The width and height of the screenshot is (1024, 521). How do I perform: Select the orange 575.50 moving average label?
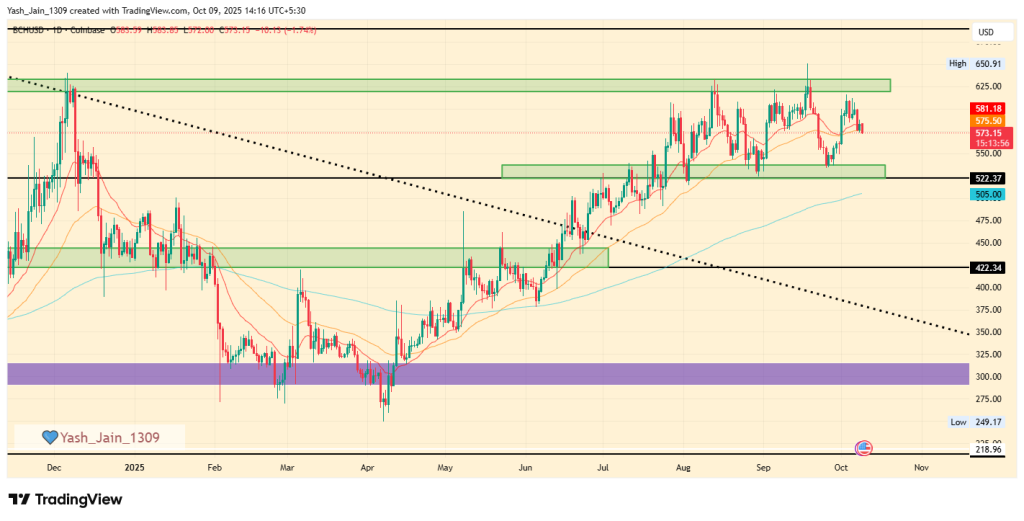(x=987, y=120)
